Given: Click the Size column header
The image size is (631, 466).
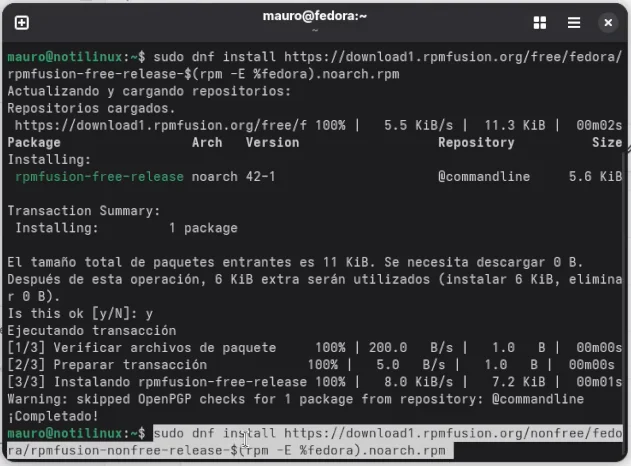Looking at the screenshot, I should (x=606, y=143).
